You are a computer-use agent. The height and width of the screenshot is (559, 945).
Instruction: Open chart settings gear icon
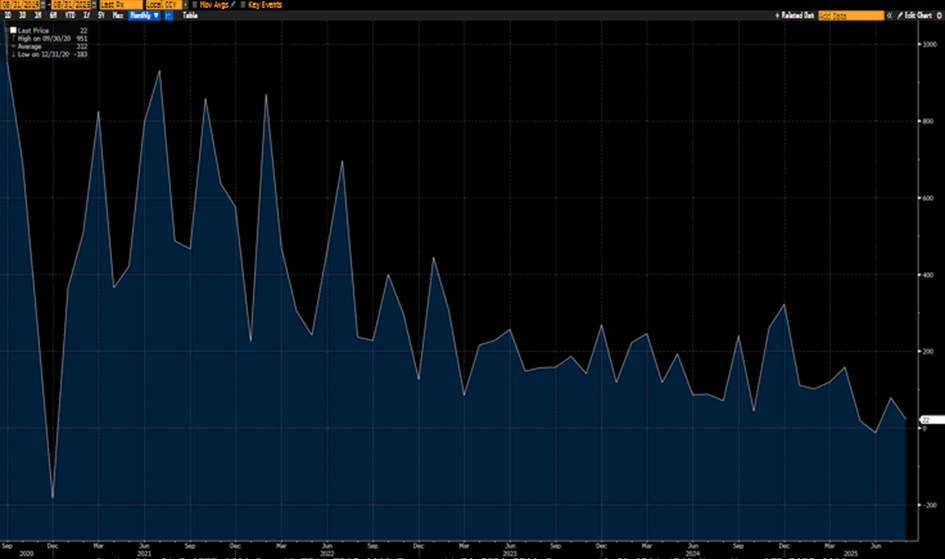(937, 16)
